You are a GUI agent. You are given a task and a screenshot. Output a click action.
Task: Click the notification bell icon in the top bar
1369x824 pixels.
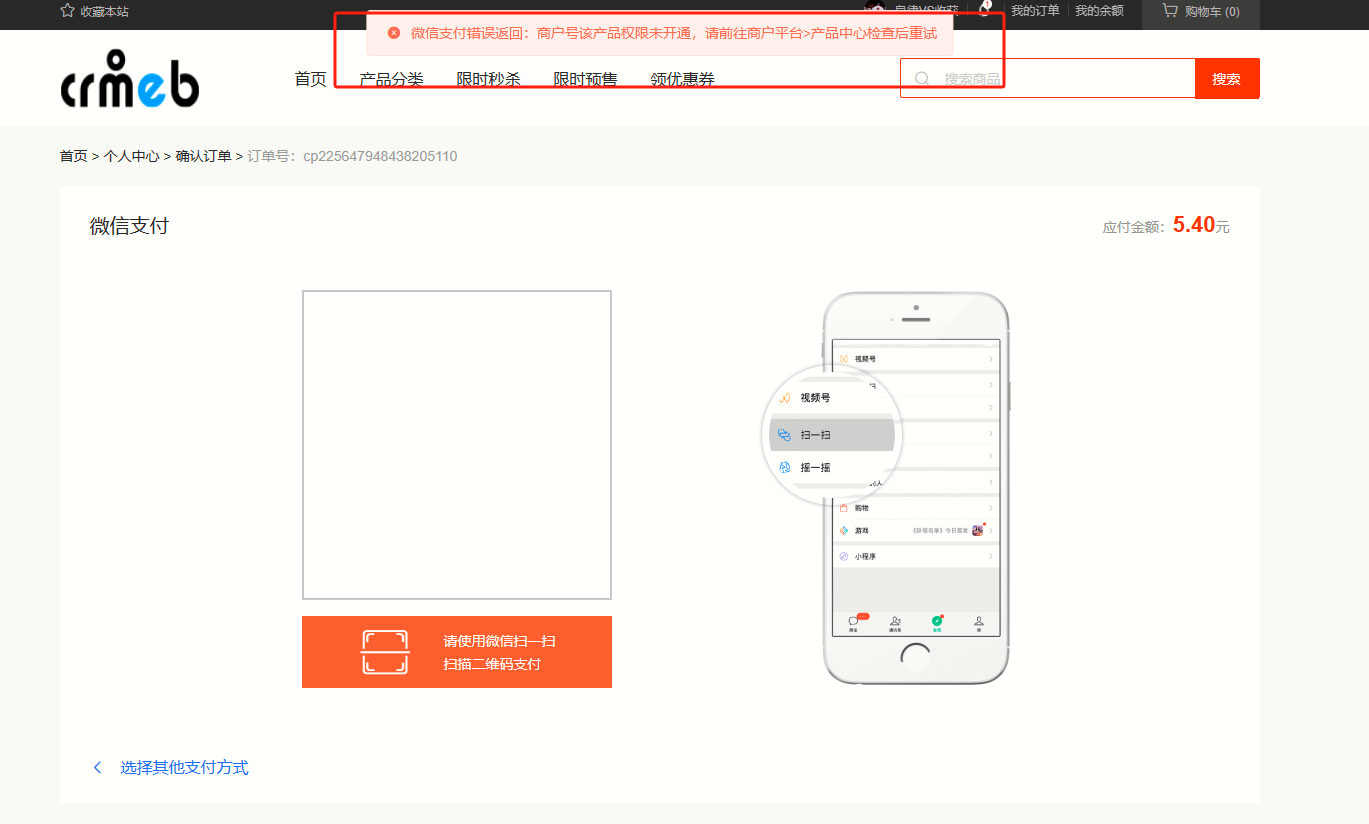pos(985,10)
